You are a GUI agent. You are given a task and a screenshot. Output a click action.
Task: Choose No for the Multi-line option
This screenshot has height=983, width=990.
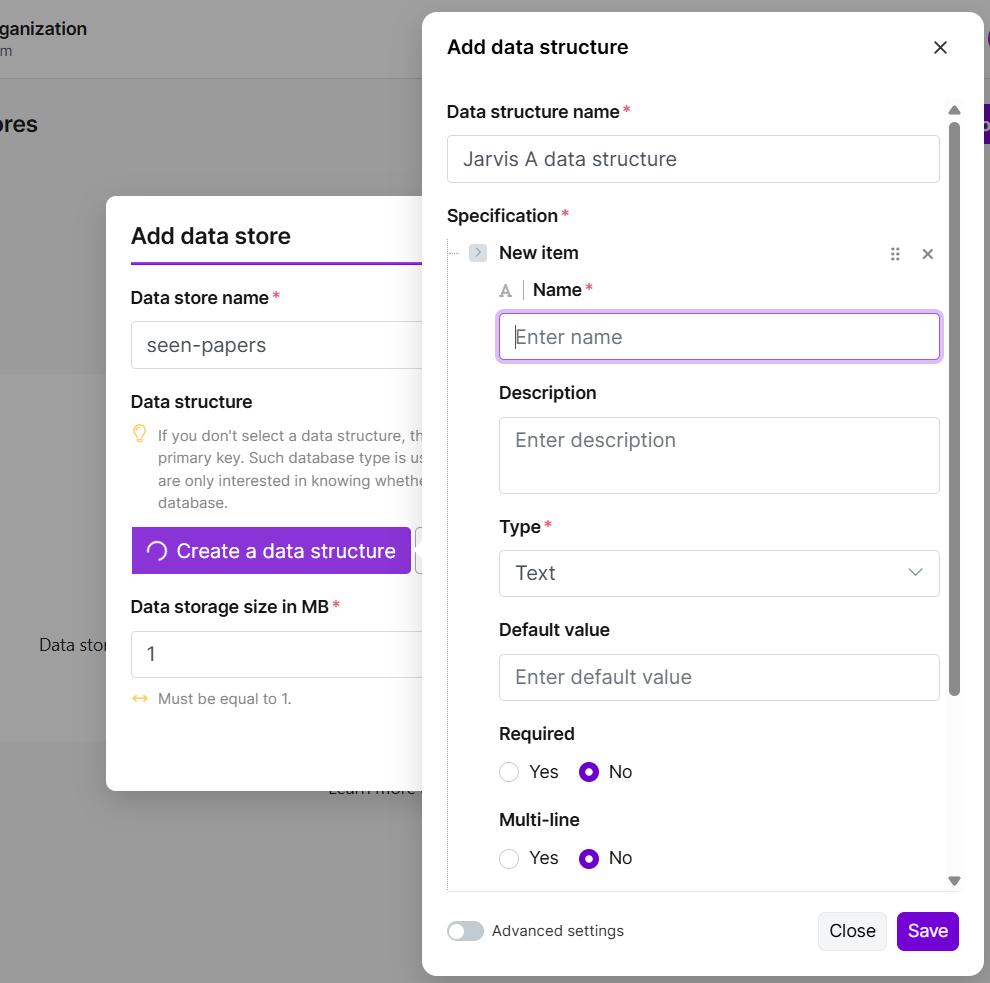click(589, 858)
